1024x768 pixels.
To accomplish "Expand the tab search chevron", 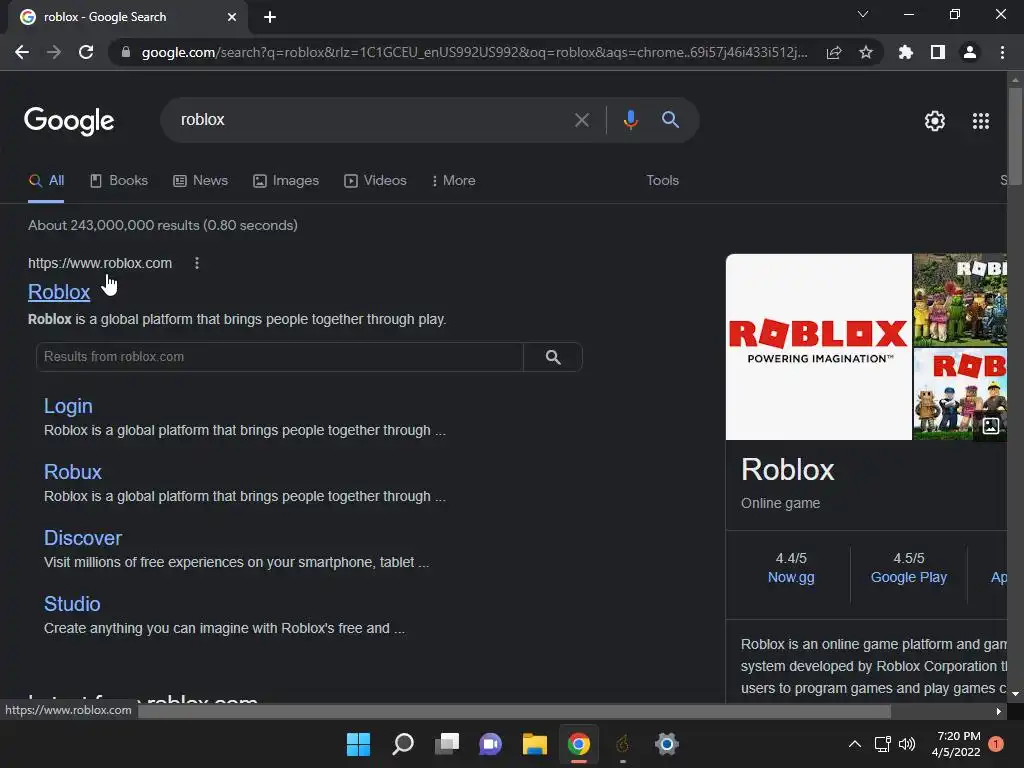I will 863,14.
